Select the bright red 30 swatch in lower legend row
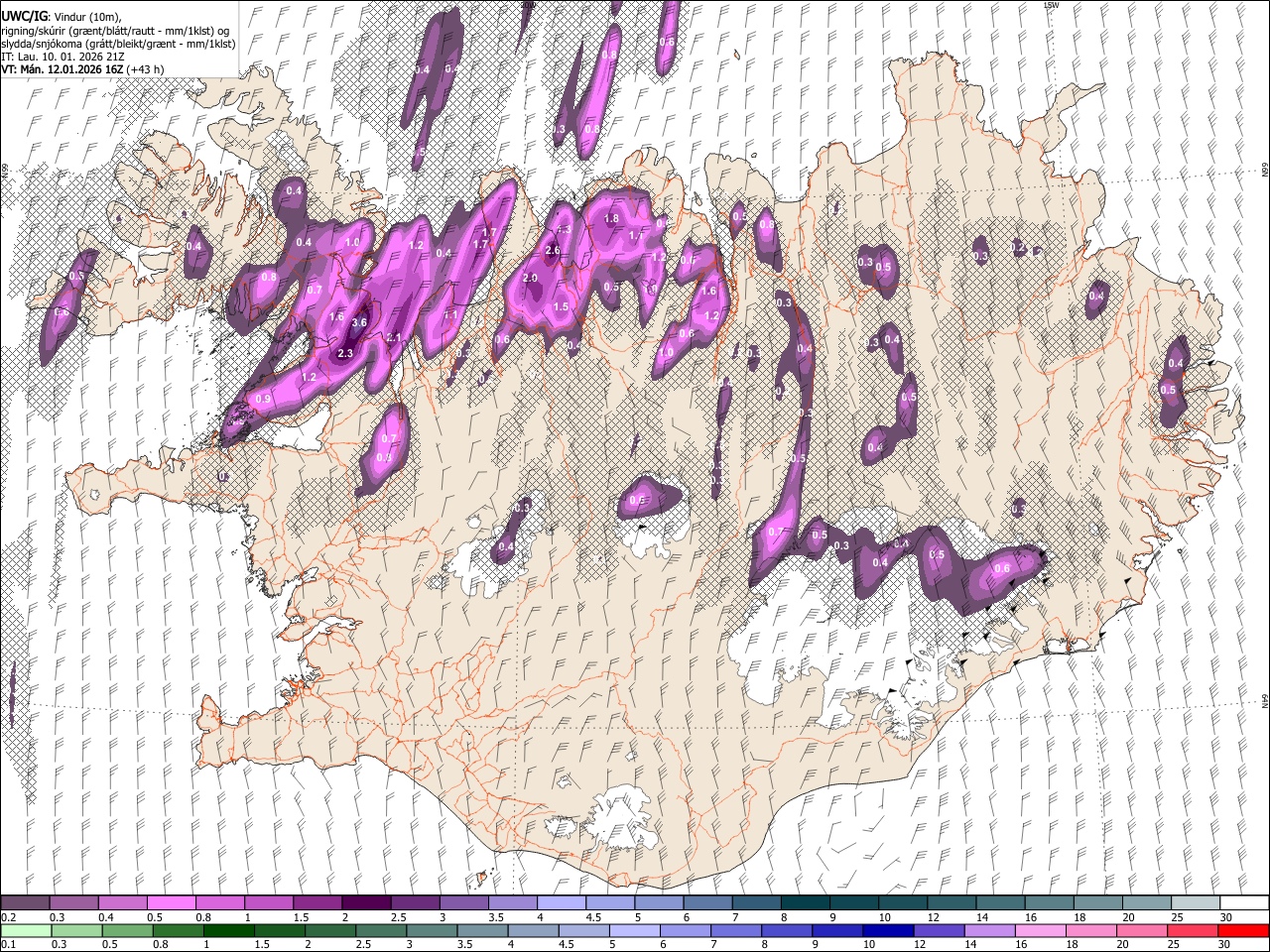The image size is (1270, 952). coord(1243,930)
